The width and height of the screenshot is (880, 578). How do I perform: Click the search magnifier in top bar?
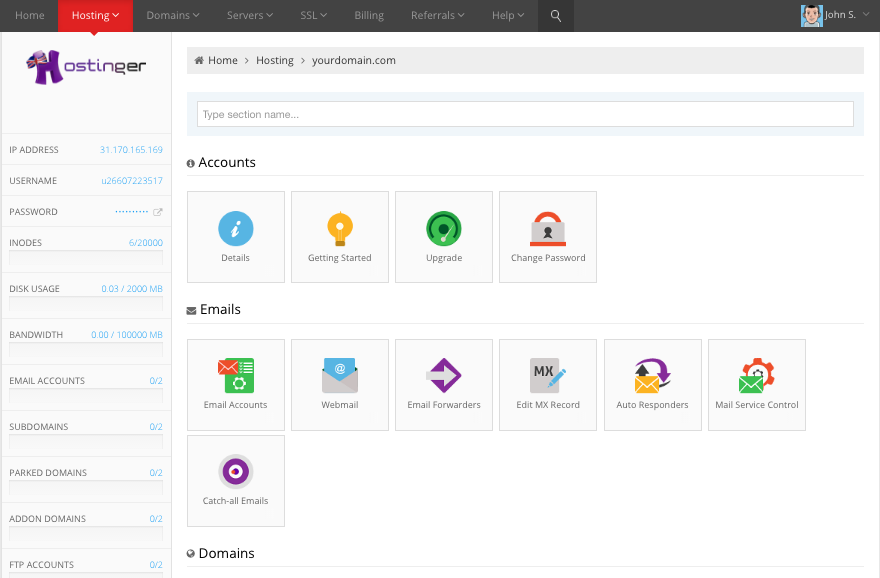click(556, 16)
